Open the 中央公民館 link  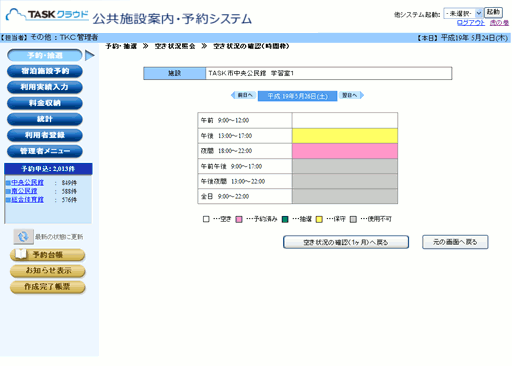[x=28, y=182]
